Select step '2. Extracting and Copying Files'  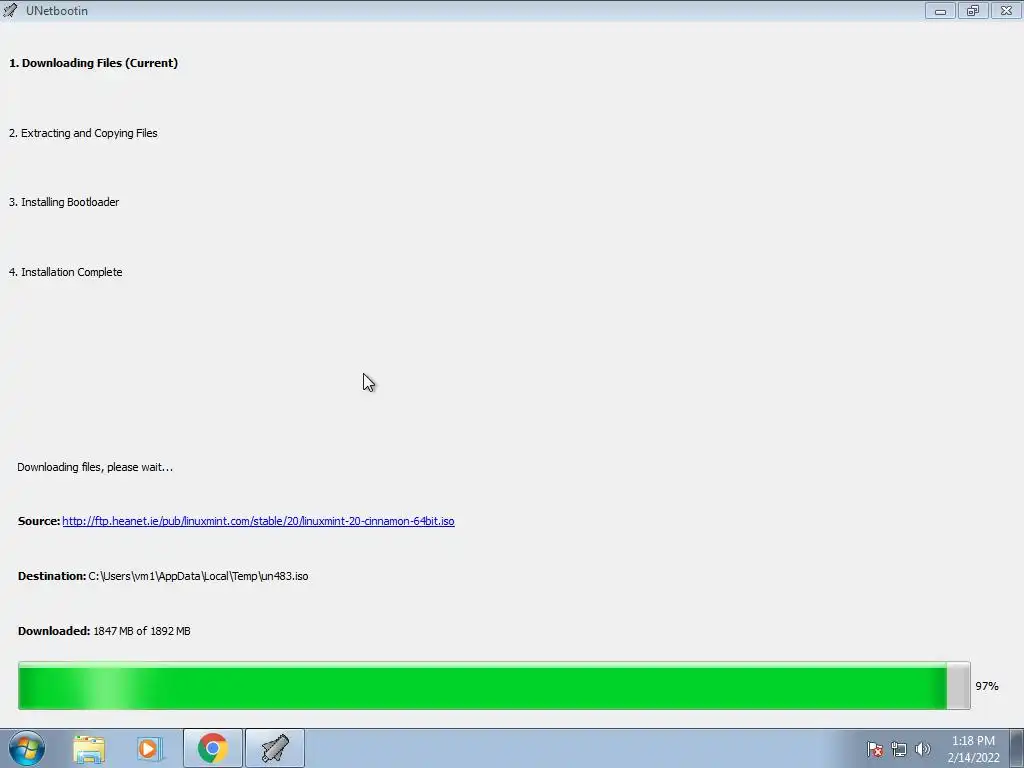click(83, 133)
